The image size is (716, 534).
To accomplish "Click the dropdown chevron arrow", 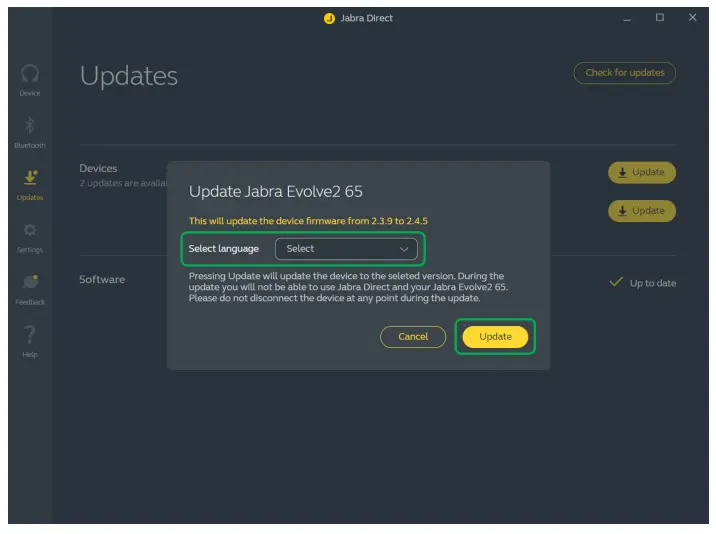I will (x=404, y=249).
